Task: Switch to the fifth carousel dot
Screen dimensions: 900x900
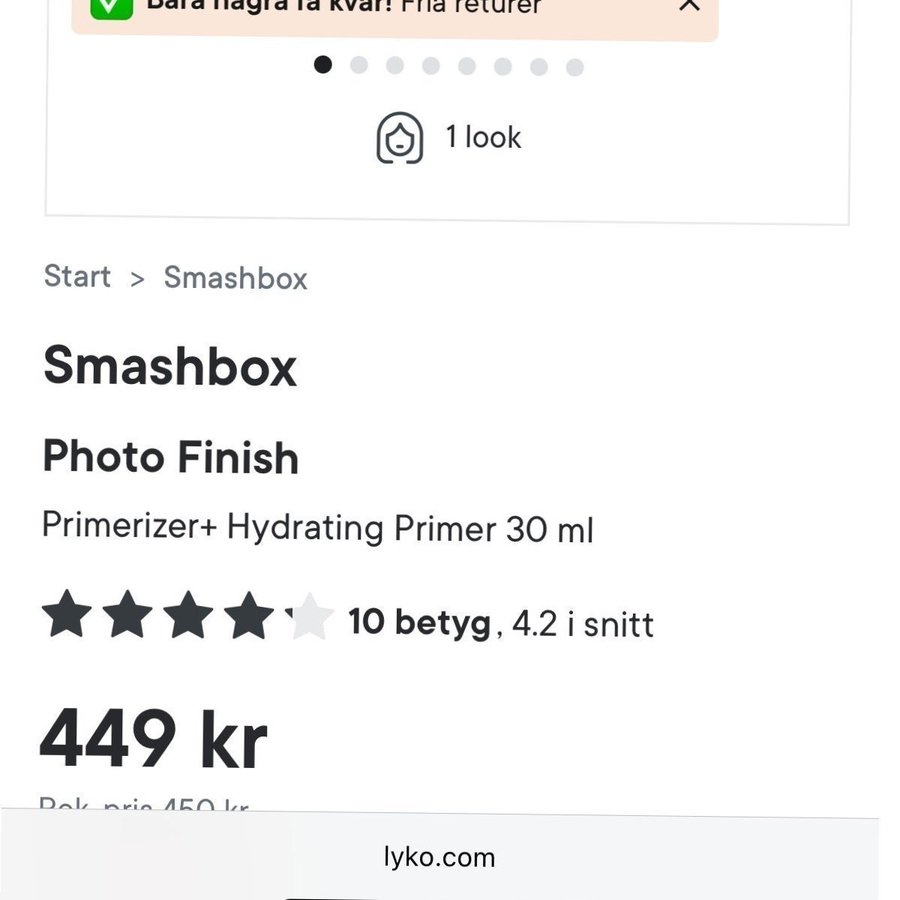Action: point(467,66)
